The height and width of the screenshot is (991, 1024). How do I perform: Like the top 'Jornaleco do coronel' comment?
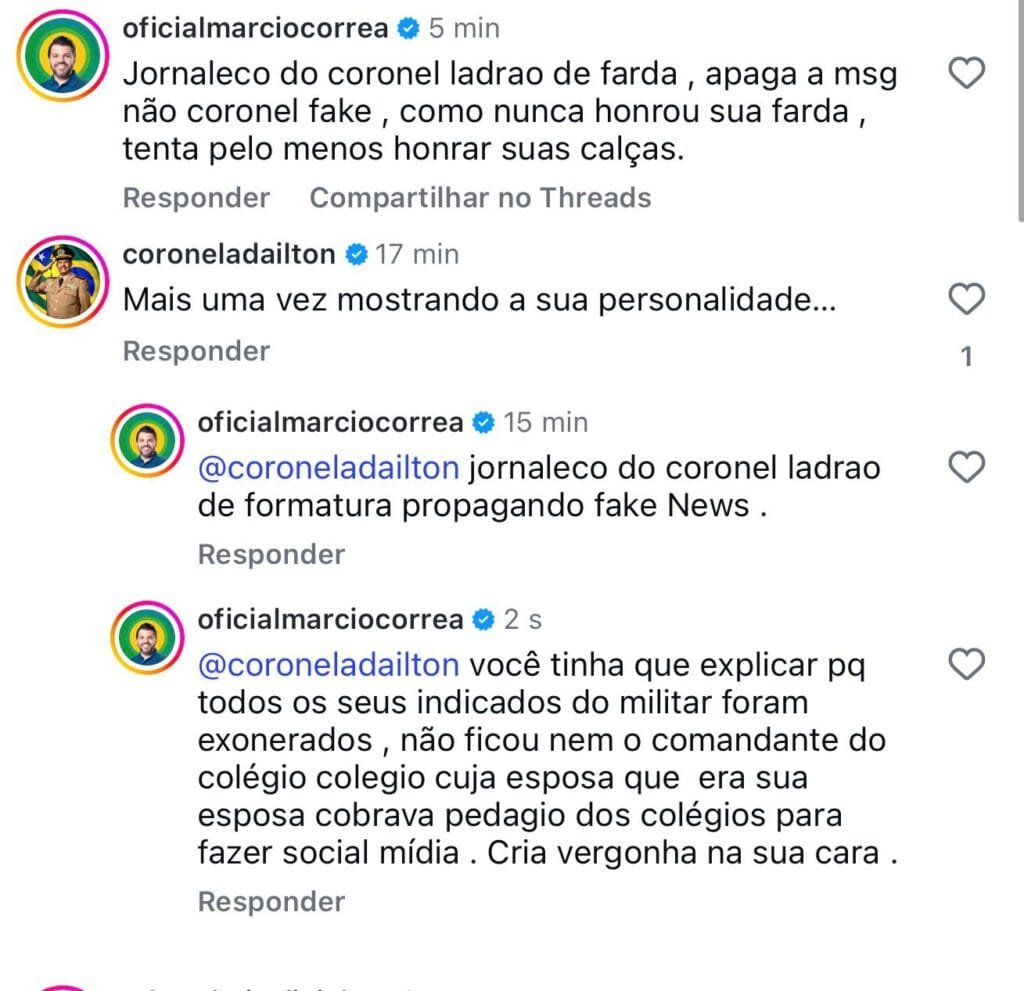tap(966, 73)
